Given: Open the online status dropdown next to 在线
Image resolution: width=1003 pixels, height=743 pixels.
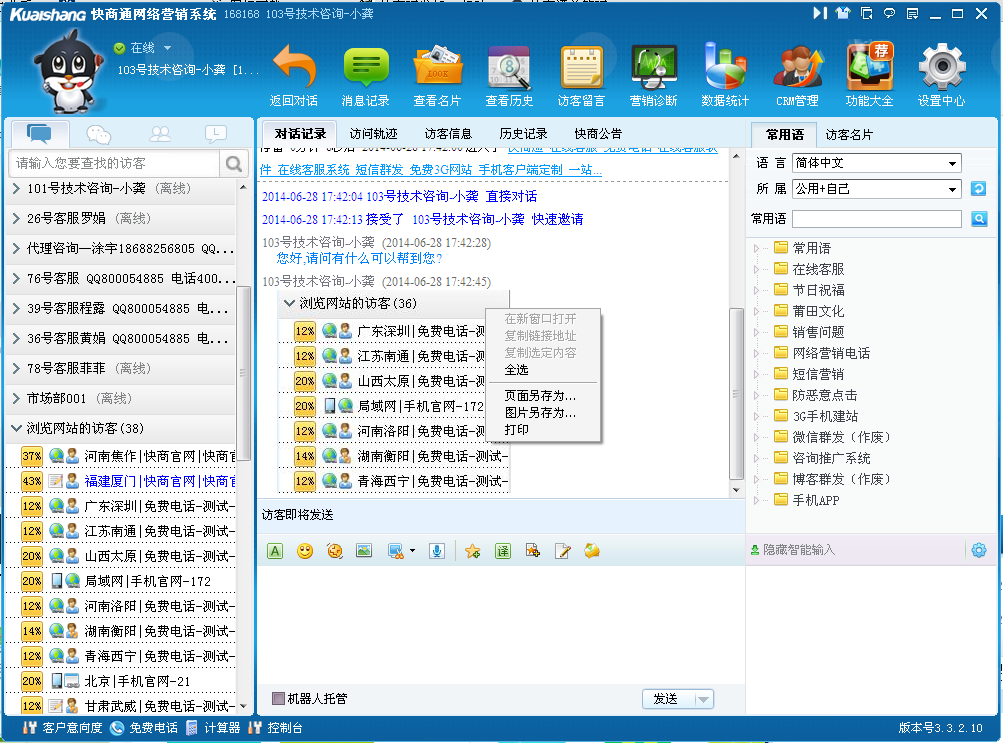Looking at the screenshot, I should point(167,48).
